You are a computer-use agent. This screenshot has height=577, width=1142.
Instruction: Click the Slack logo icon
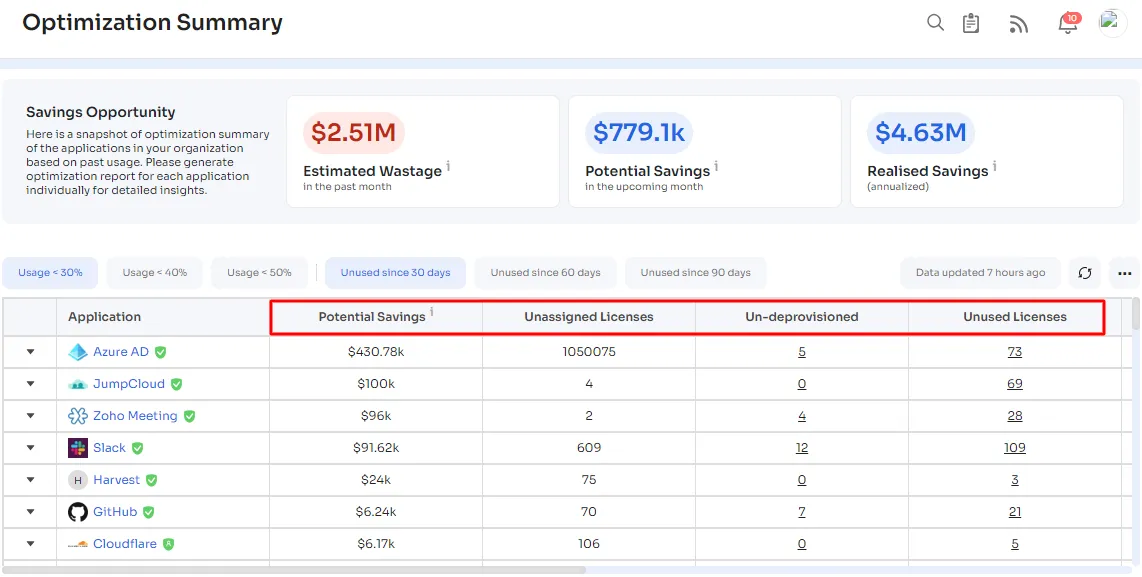[78, 448]
